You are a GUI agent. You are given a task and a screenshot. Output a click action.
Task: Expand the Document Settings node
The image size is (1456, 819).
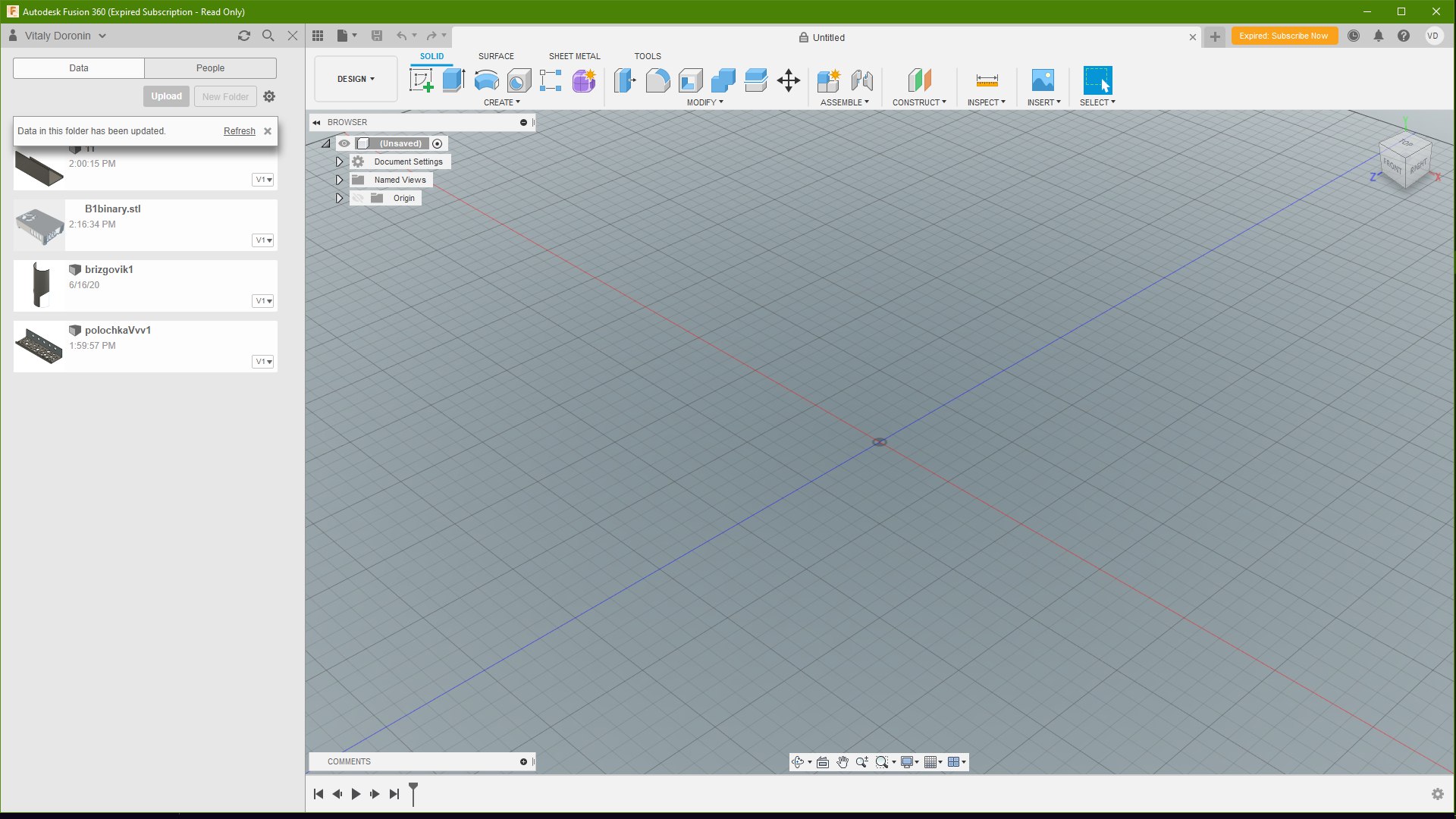tap(339, 162)
